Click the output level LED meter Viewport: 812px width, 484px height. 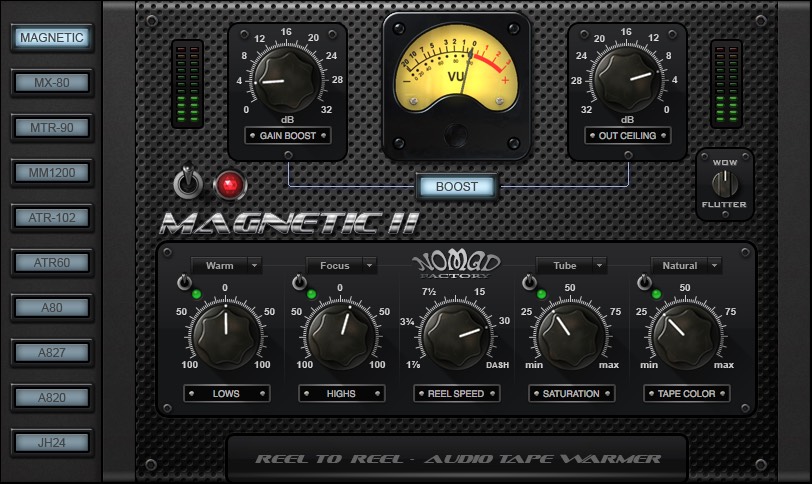(726, 84)
